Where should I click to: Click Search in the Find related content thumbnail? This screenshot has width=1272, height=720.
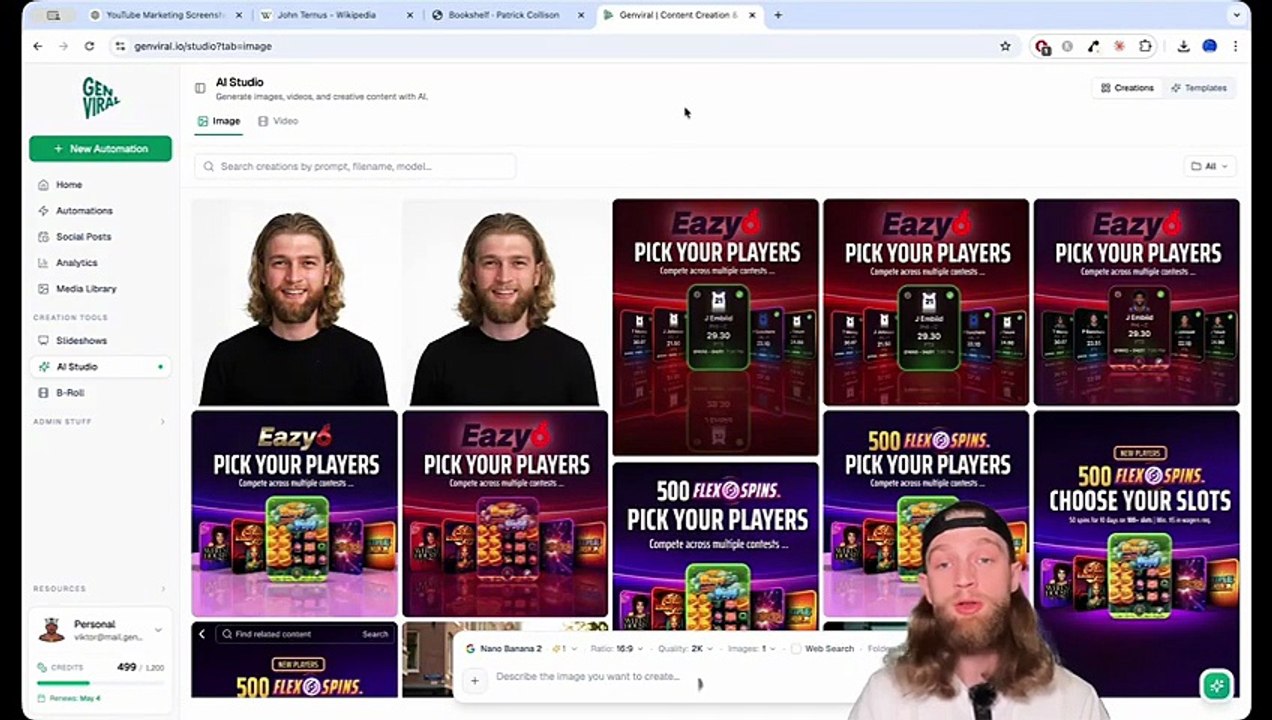coord(375,634)
